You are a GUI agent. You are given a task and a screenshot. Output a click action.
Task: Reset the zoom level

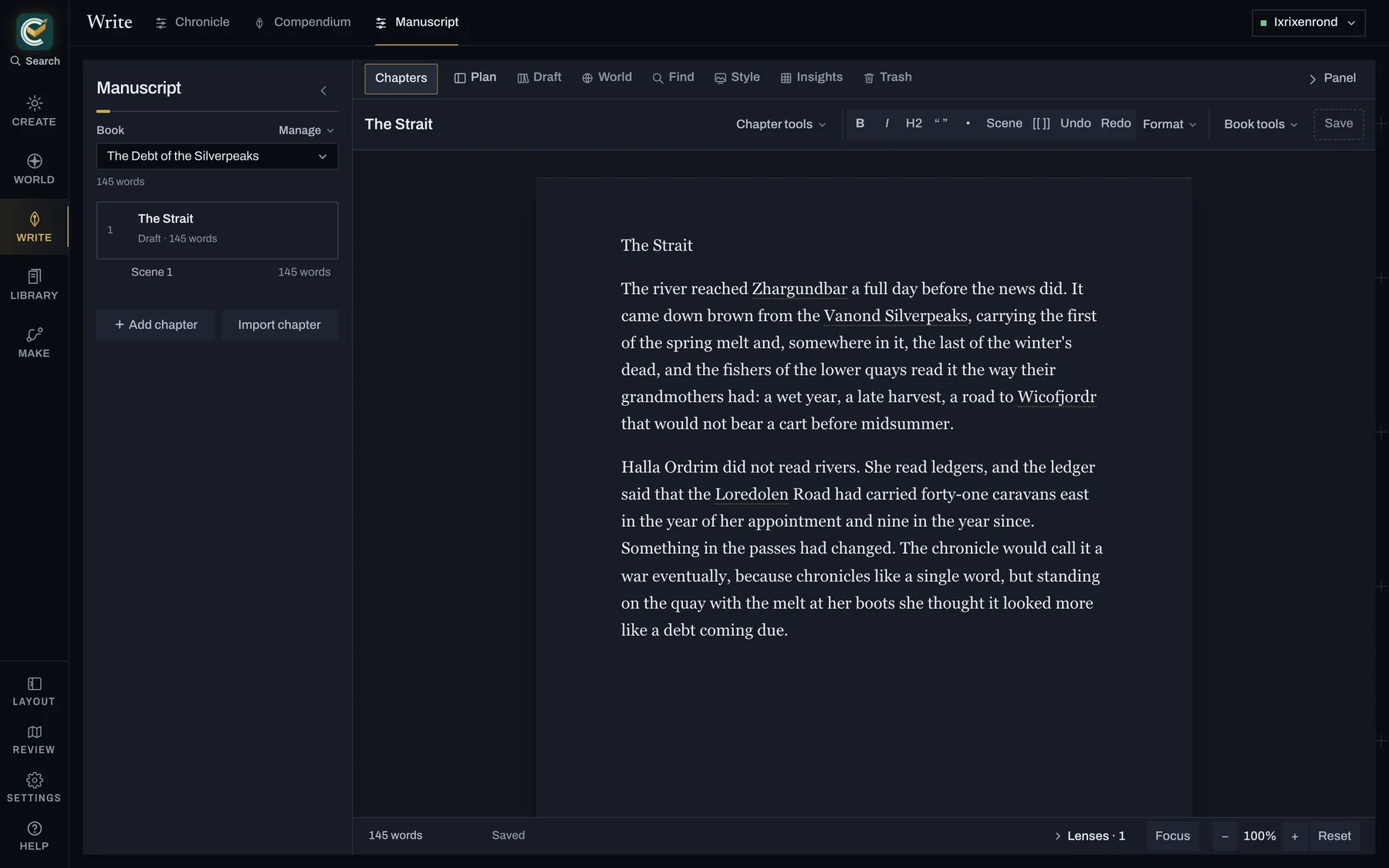[1334, 836]
